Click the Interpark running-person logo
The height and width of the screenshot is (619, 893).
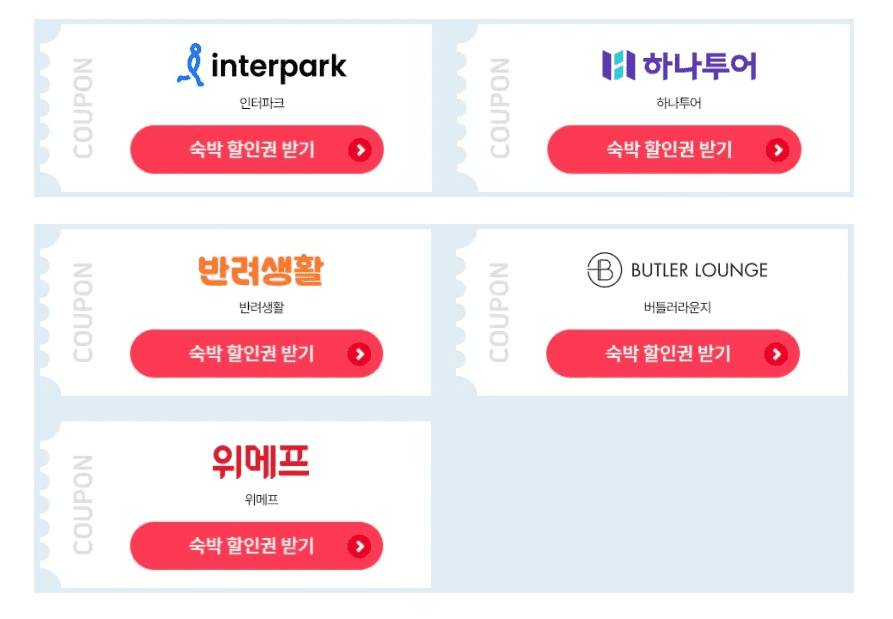(x=191, y=62)
